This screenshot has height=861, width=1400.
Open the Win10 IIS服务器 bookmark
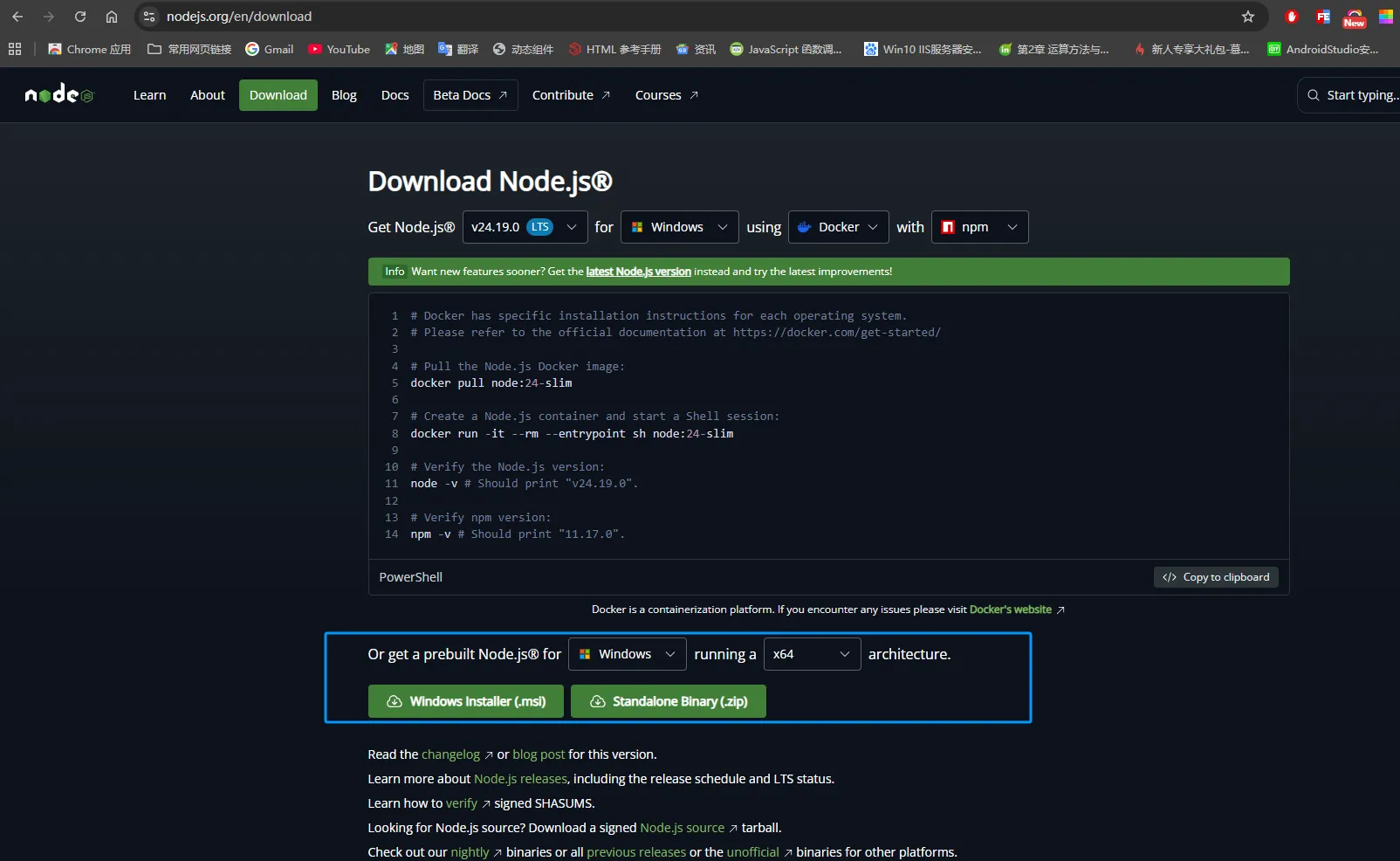(923, 49)
